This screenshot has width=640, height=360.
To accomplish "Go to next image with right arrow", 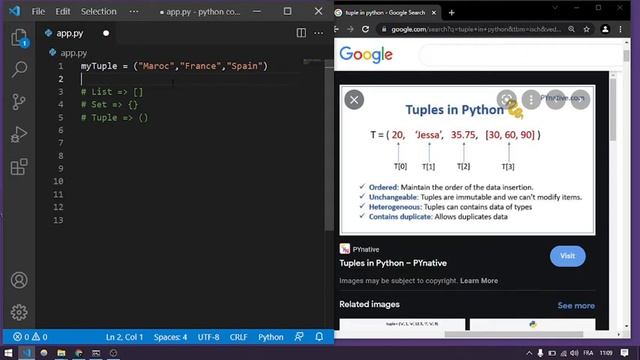I will [580, 99].
